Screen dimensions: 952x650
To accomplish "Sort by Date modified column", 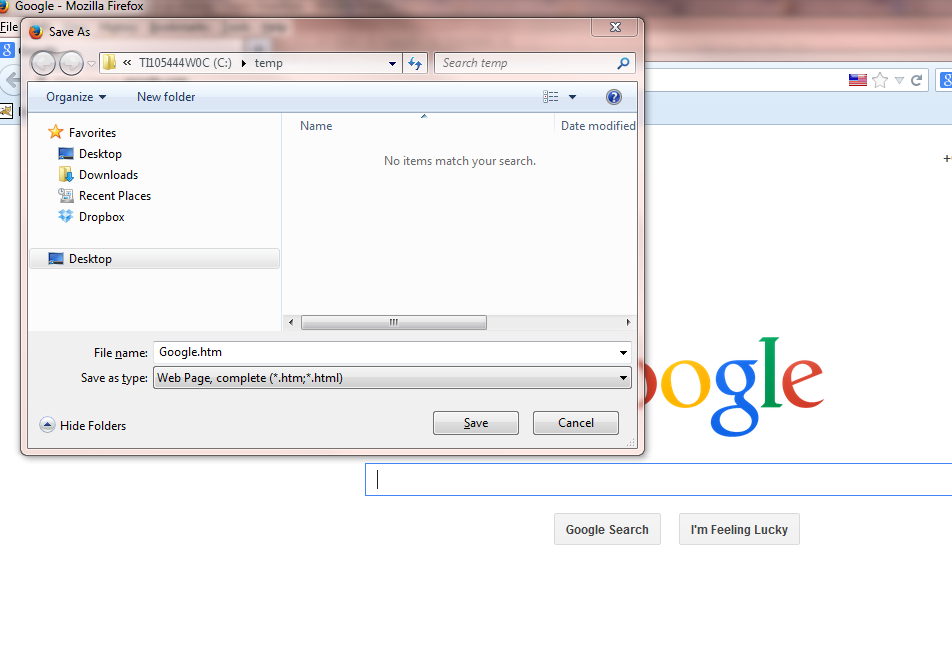I will [597, 126].
